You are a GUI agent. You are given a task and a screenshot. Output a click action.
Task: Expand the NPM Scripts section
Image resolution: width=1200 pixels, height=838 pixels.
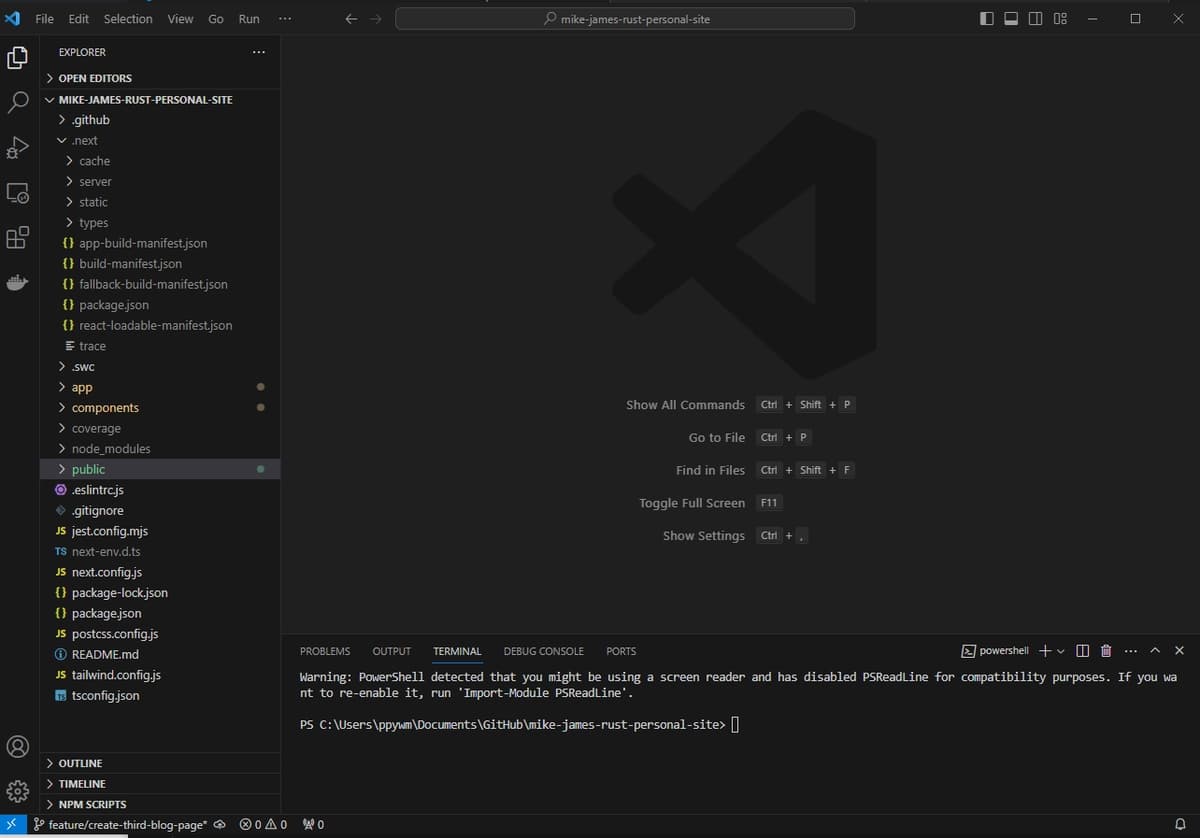click(160, 804)
